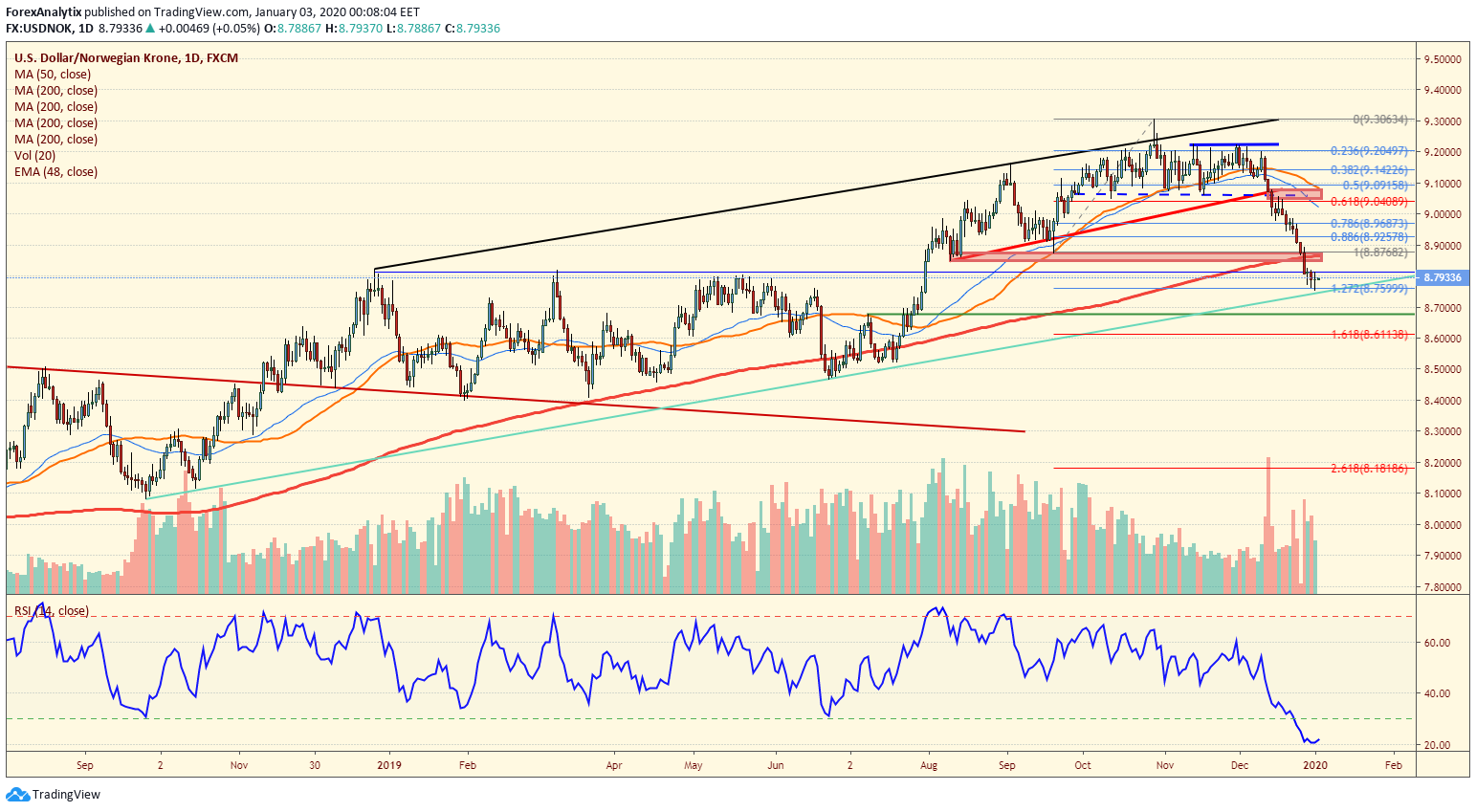Image resolution: width=1476 pixels, height=812 pixels.
Task: Click the 0.382(9.14226) retracement label
Action: pos(1369,169)
